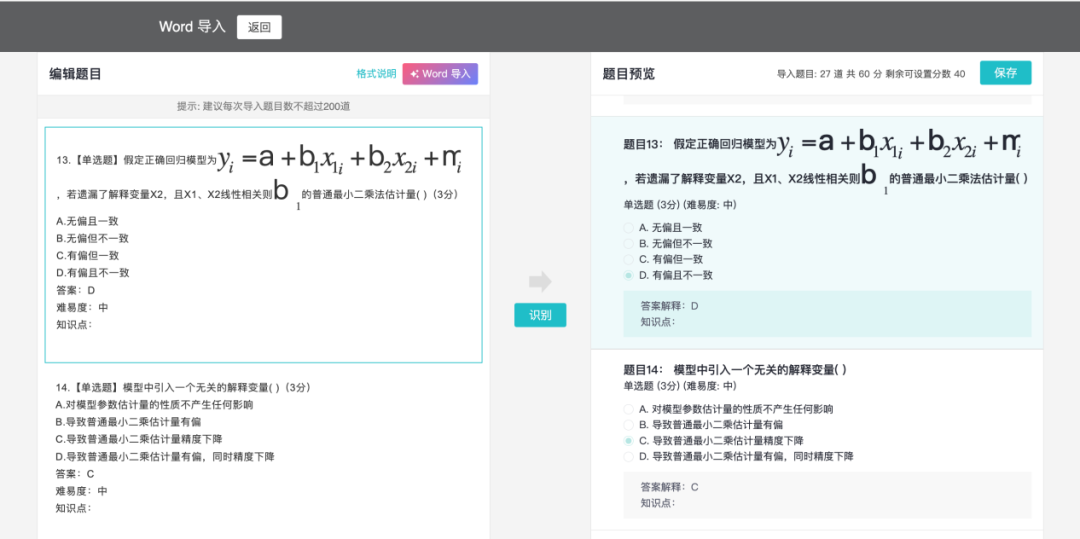
Task: Select option B 无偏但不一致 in question 13
Action: 629,244
